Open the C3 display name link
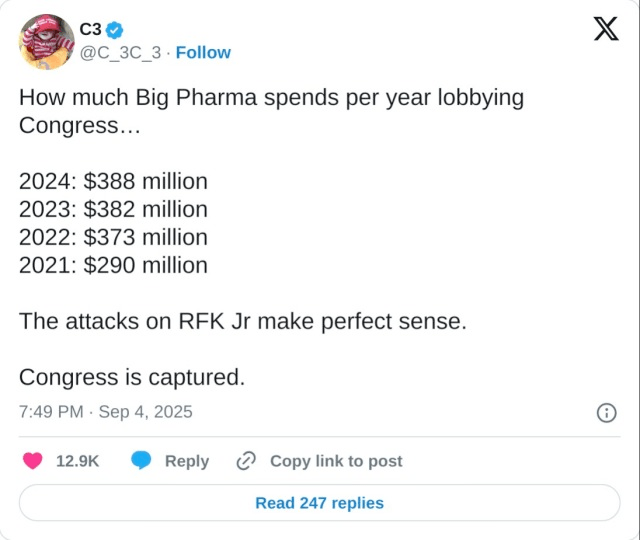640x540 pixels. [x=90, y=30]
